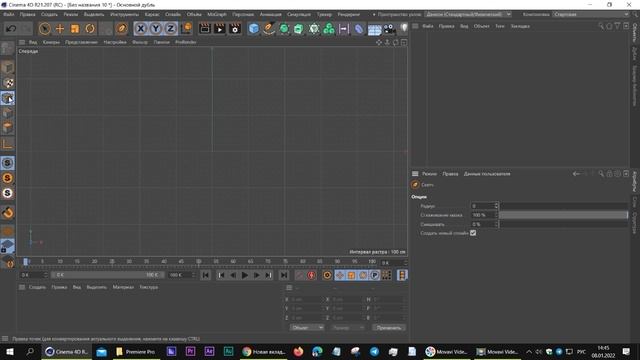This screenshot has height=360, width=640.
Task: Select the orange spline sketch tool
Action: (x=121, y=29)
